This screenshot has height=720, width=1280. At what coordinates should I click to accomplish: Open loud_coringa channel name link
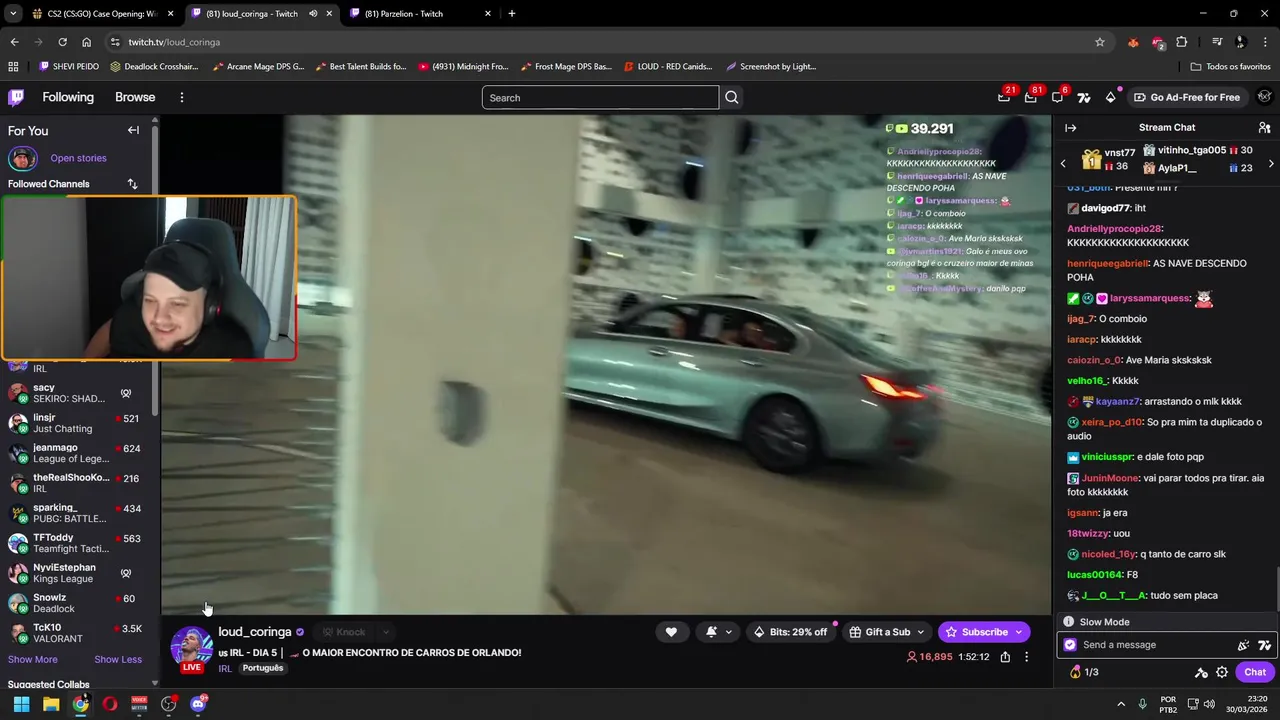(255, 632)
